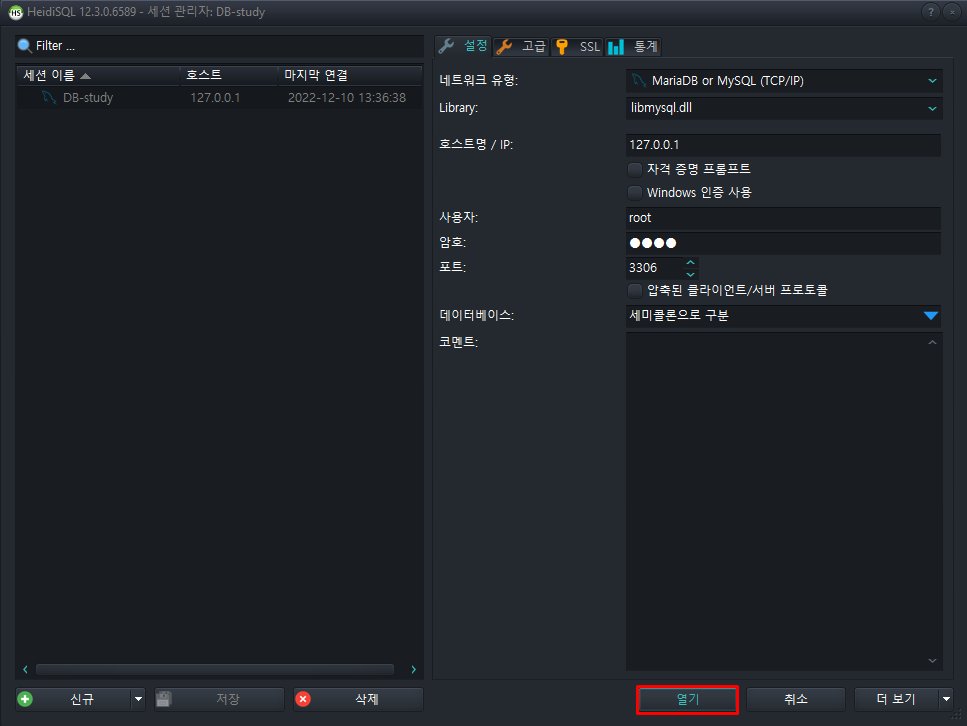967x726 pixels.
Task: Click the help question mark button
Action: 931,12
